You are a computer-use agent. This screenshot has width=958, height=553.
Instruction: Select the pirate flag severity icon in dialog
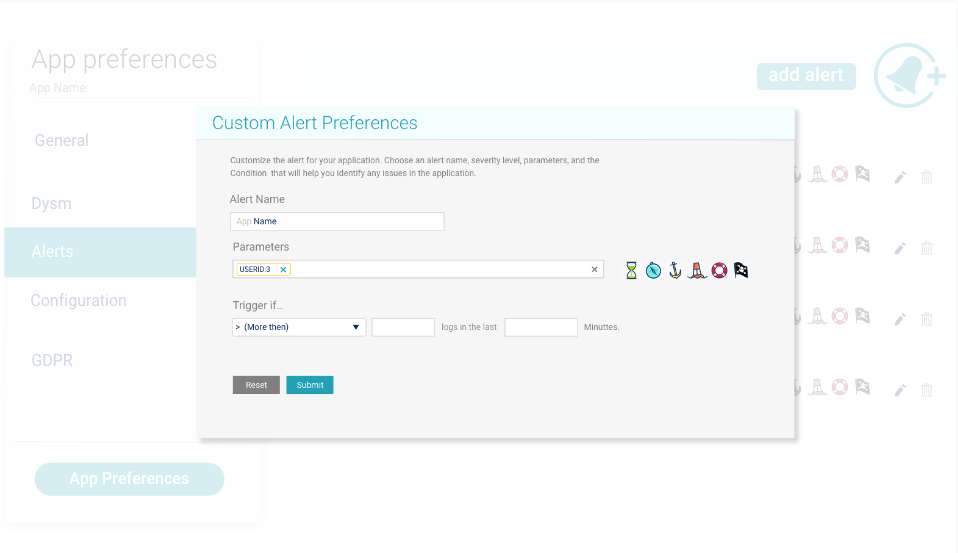[741, 270]
